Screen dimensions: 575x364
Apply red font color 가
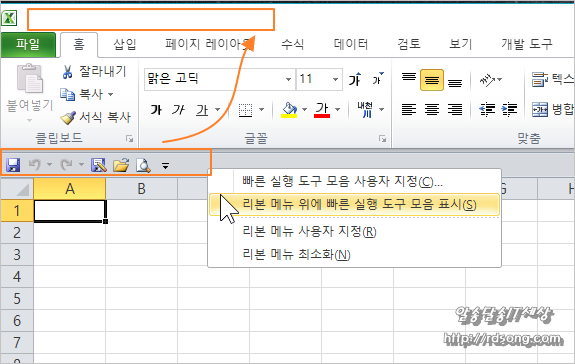coord(322,110)
